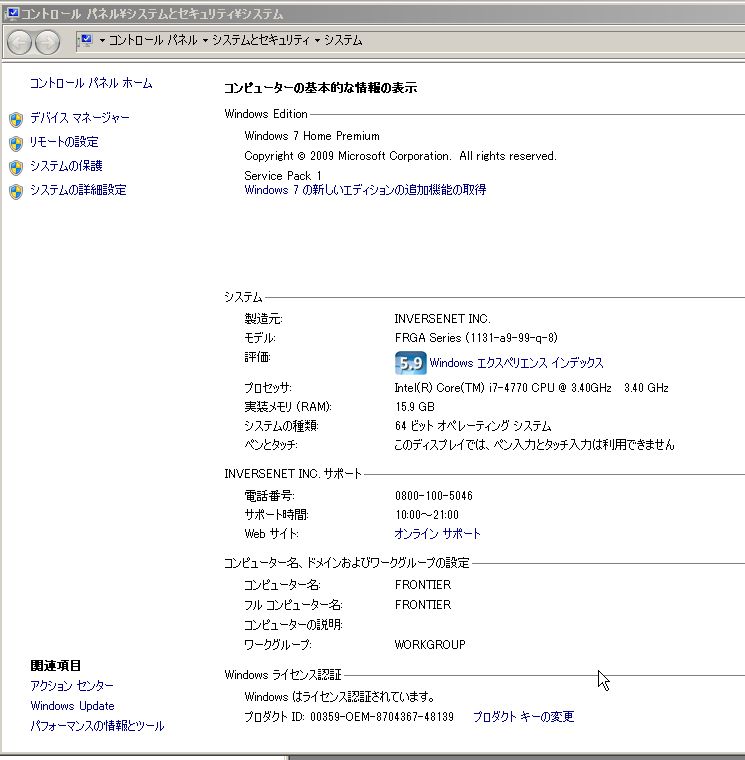
Task: Expand dropdown arrow before システムとセキュリティ breadcrumb
Action: (206, 40)
